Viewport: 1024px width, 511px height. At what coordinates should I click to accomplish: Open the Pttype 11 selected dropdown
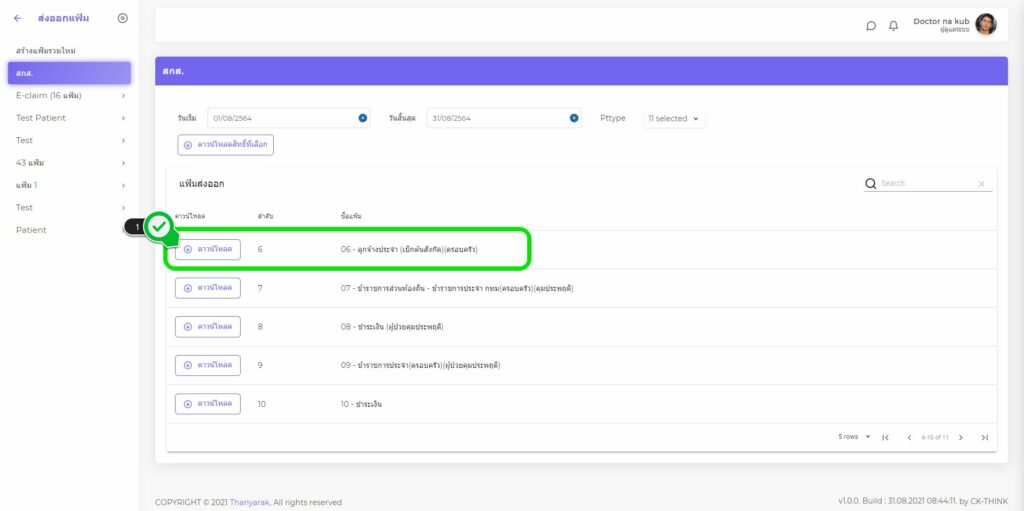tap(674, 118)
